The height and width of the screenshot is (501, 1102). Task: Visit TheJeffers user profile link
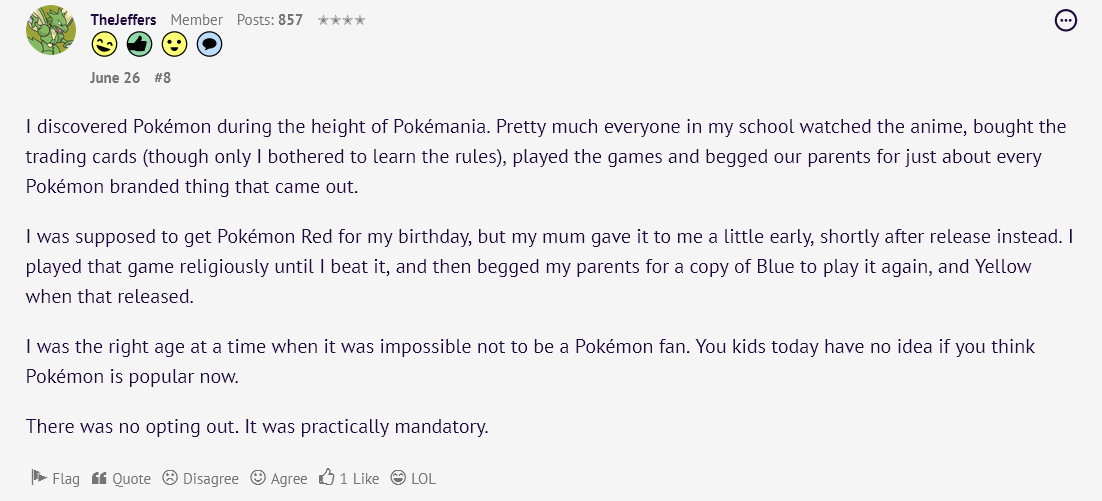[x=125, y=20]
